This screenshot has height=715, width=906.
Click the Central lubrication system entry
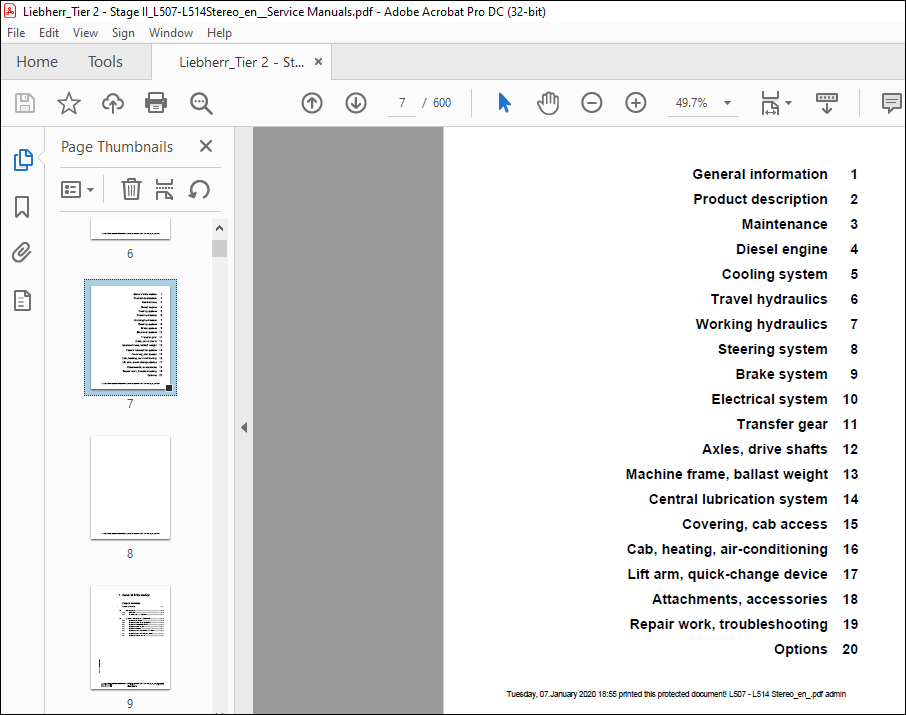point(738,499)
